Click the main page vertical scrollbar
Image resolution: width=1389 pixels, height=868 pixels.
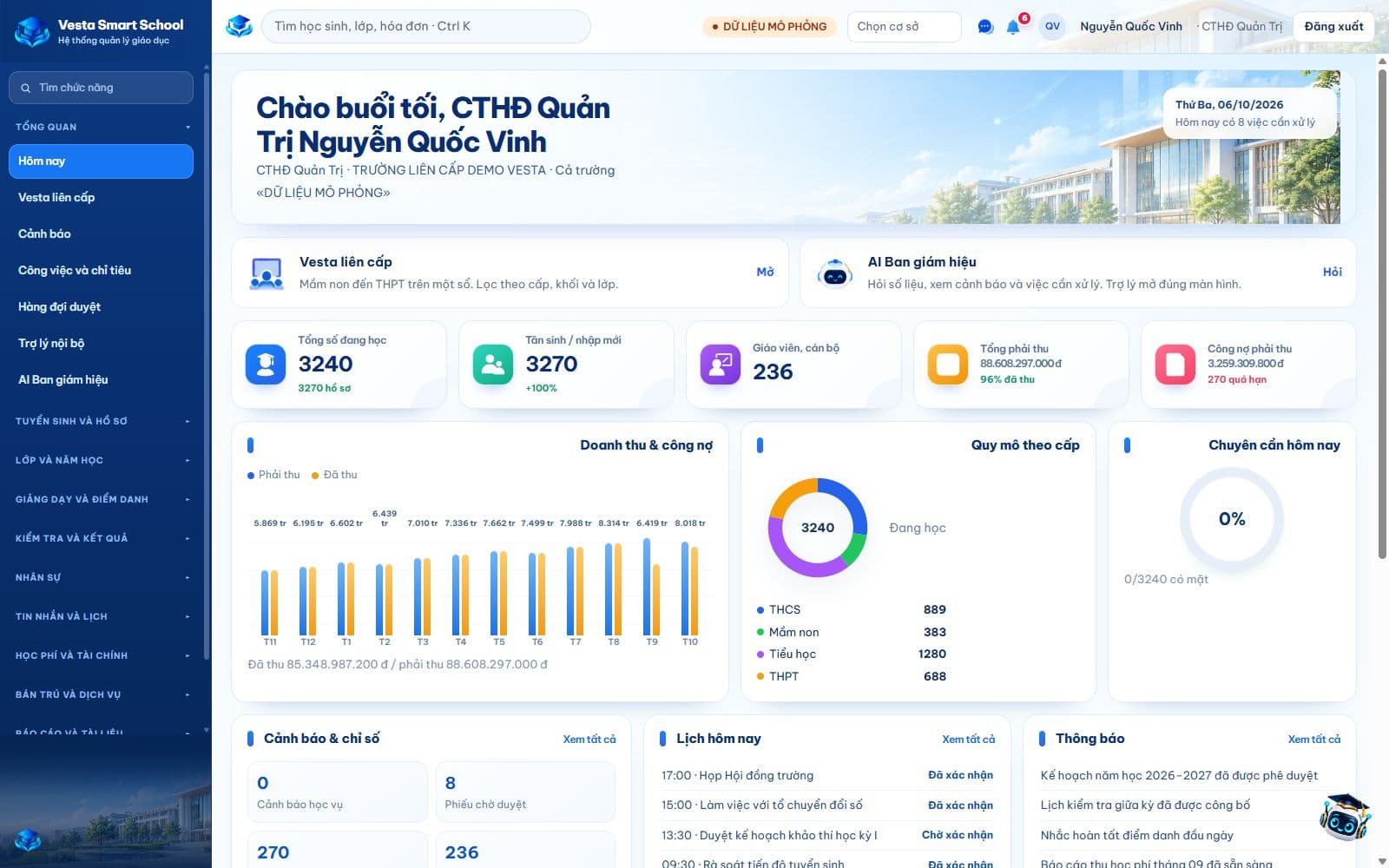point(1382,312)
